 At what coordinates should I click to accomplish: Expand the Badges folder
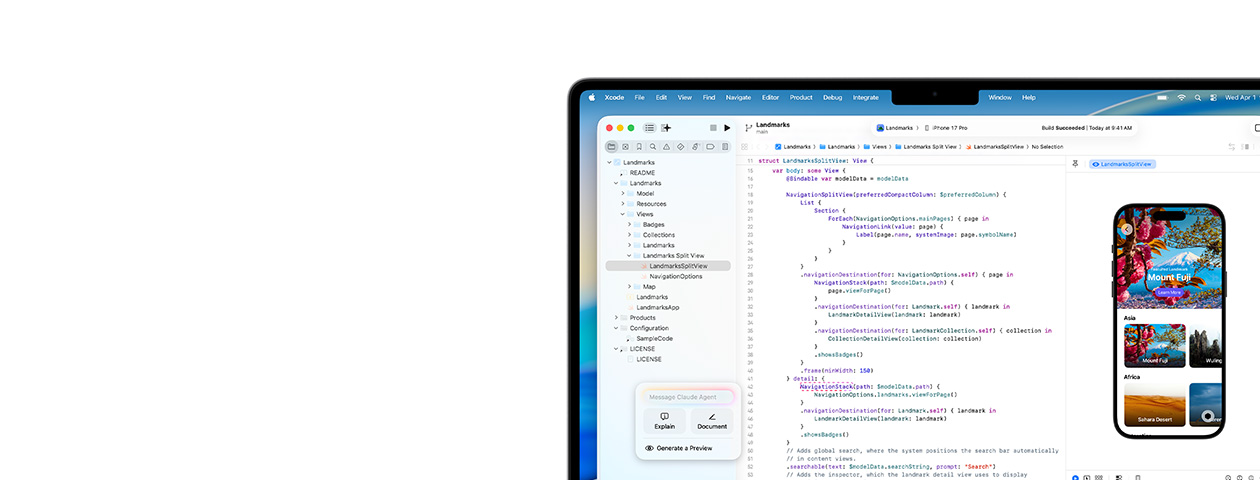click(629, 224)
